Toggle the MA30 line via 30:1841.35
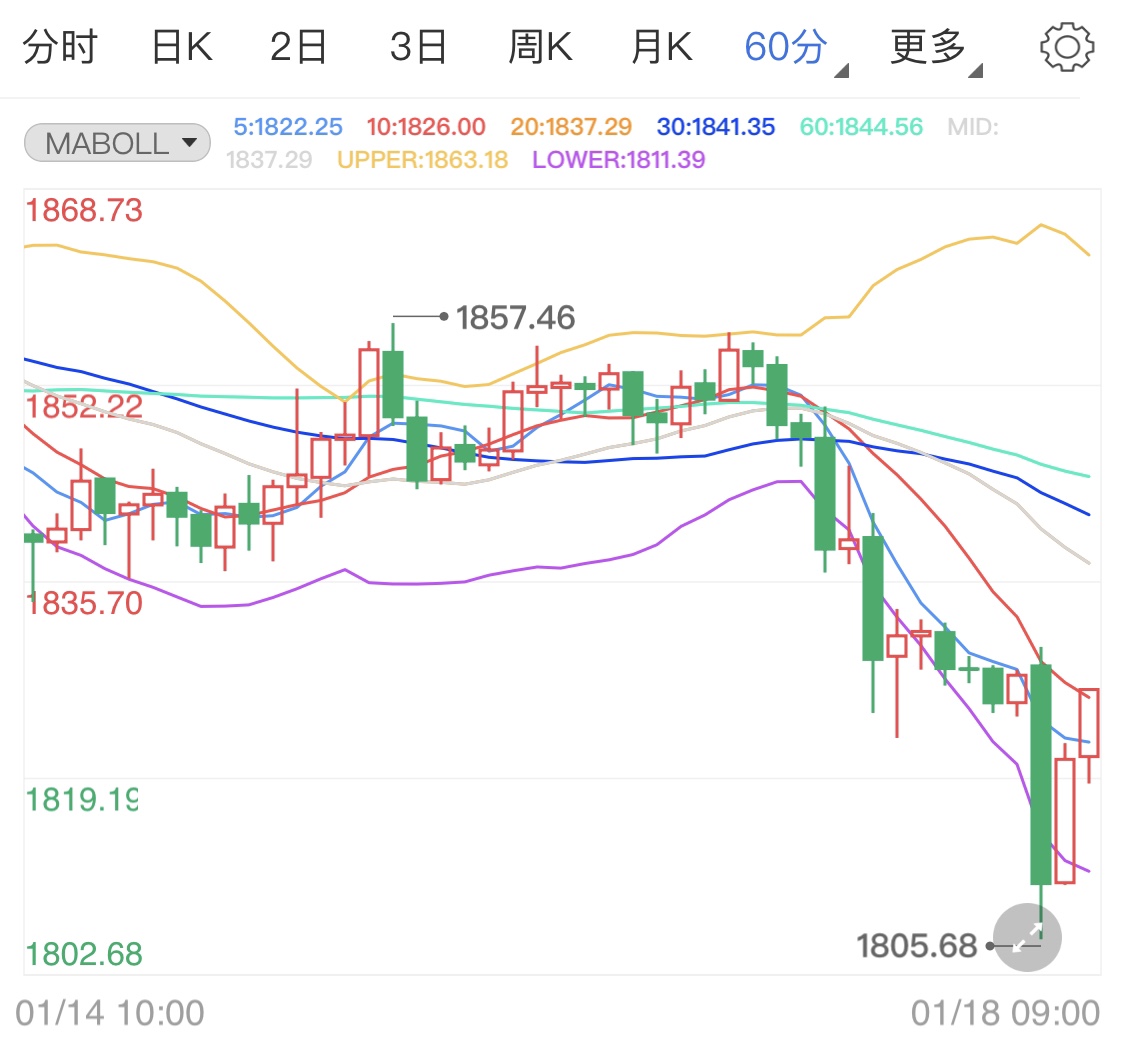 (716, 126)
